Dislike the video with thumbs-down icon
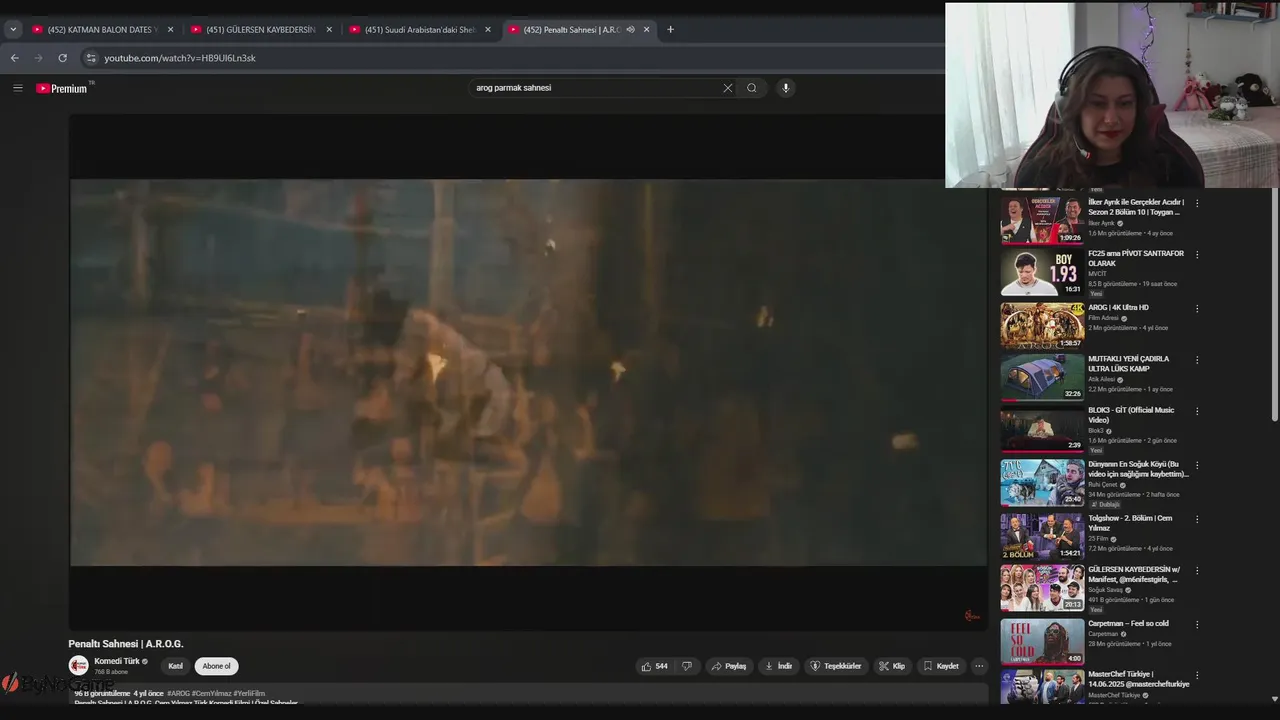Viewport: 1280px width, 720px height. 687,666
